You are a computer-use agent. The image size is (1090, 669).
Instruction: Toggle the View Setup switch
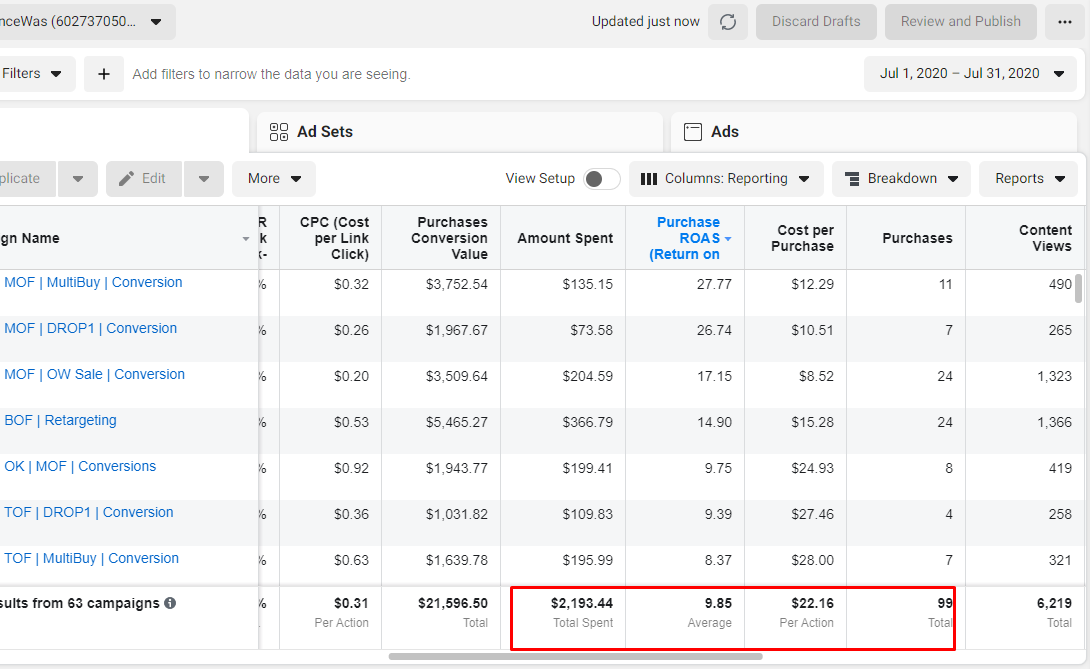602,179
